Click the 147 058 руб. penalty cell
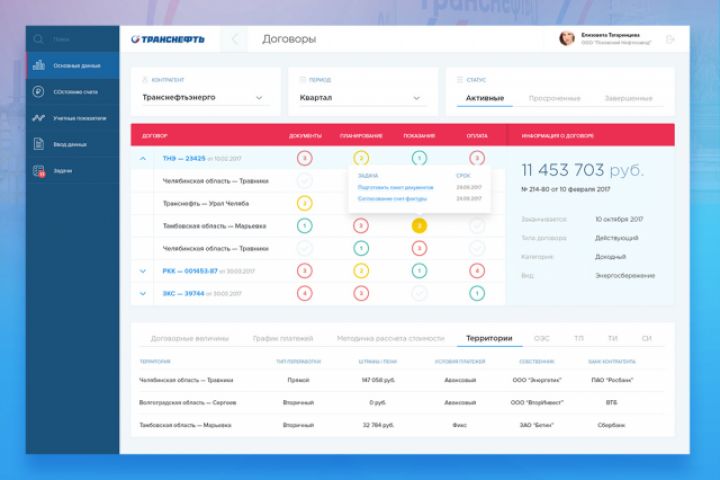The image size is (720, 480). [378, 380]
